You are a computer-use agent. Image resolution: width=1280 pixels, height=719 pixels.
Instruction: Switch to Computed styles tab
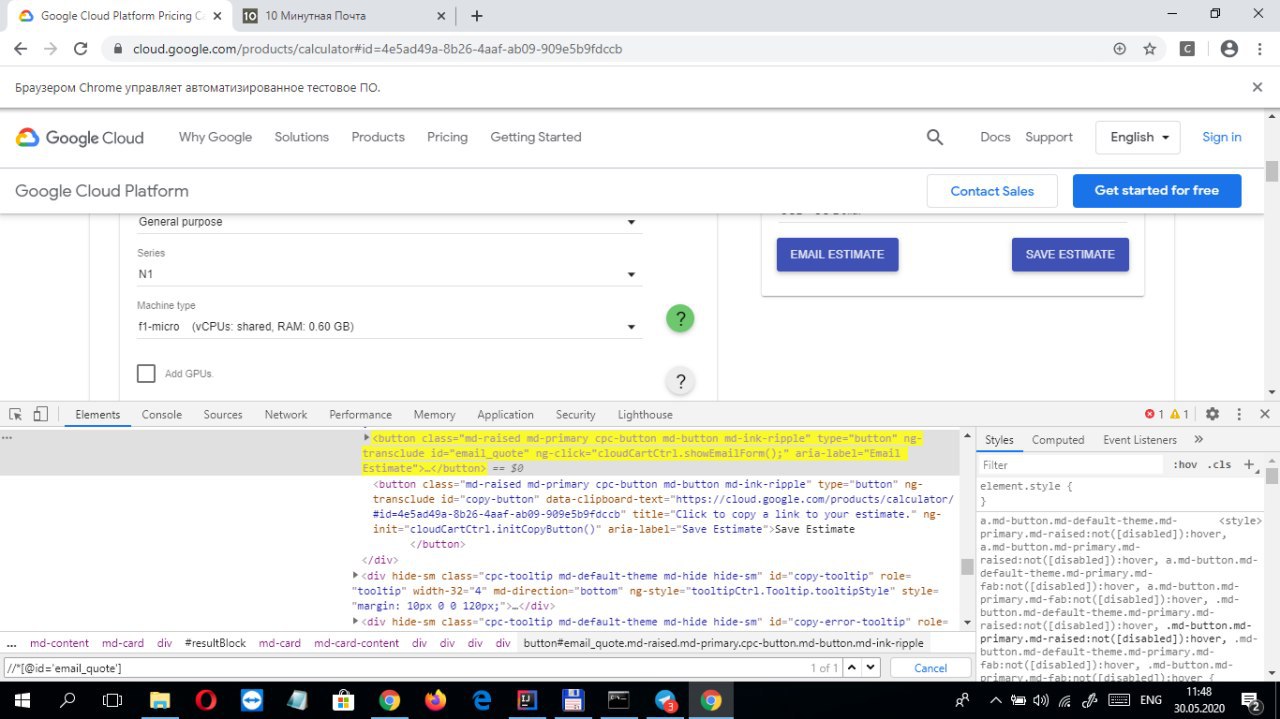pyautogui.click(x=1058, y=440)
